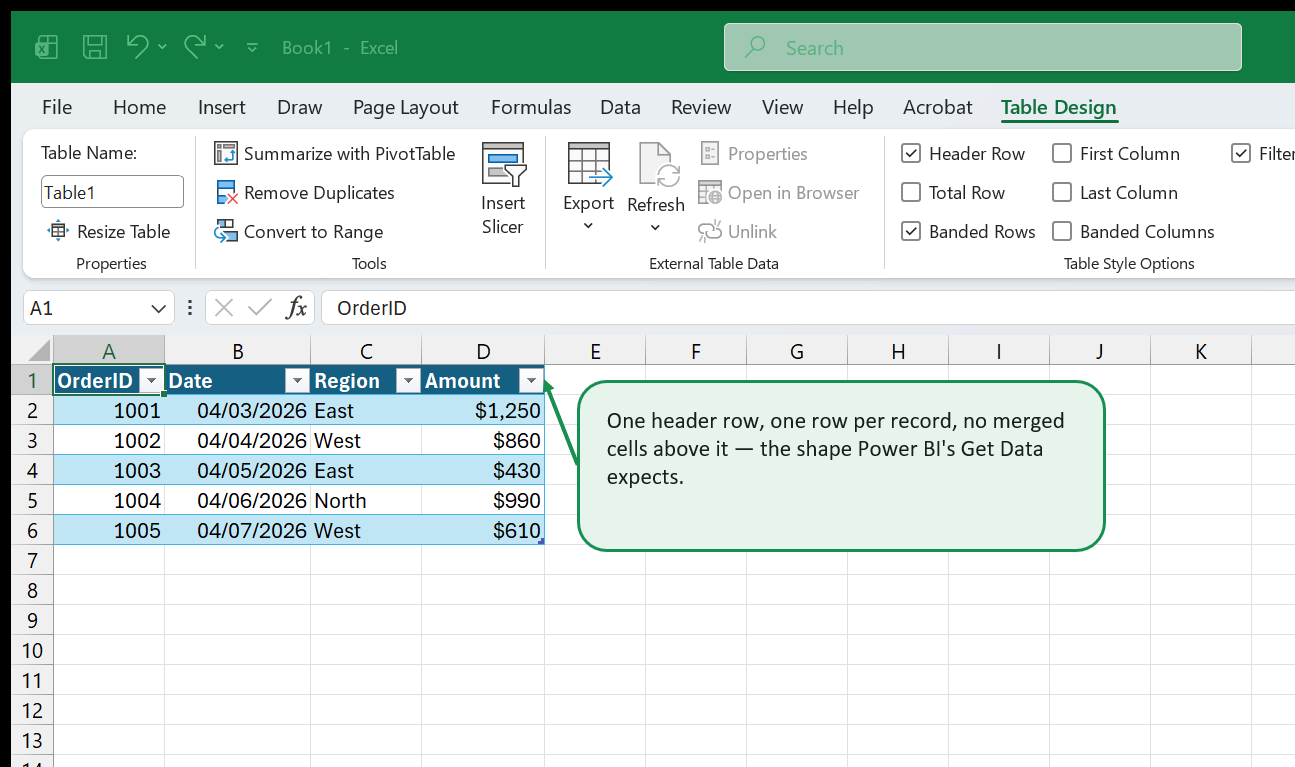This screenshot has width=1295, height=767.
Task: Open the Redo history dropdown arrow
Action: click(x=220, y=47)
